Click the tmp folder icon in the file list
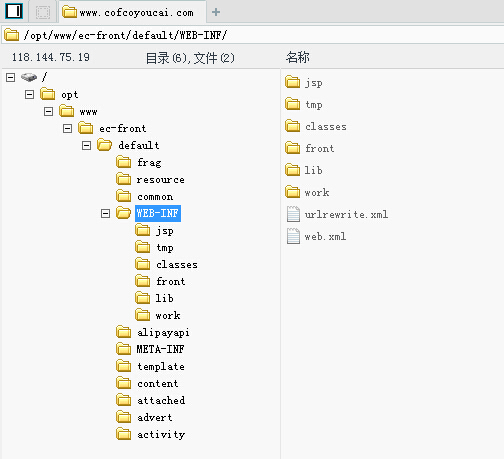The width and height of the screenshot is (504, 459). pyautogui.click(x=293, y=104)
